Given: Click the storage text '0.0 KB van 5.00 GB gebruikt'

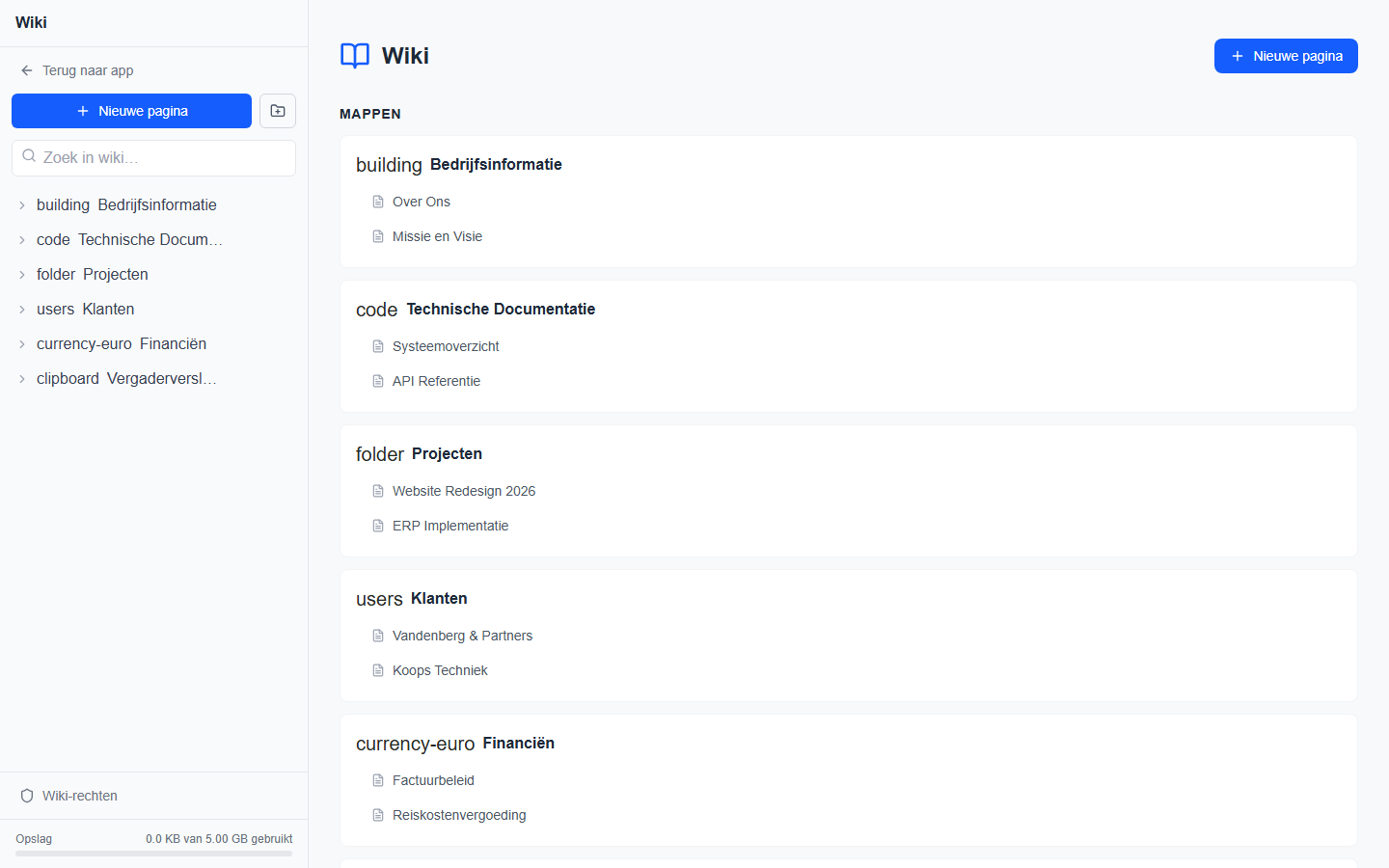Looking at the screenshot, I should [219, 839].
